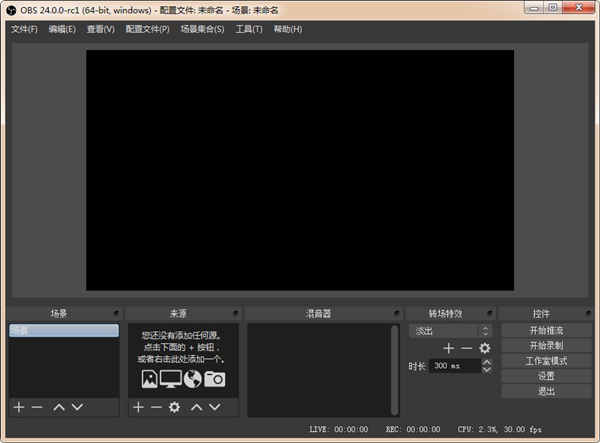Image resolution: width=600 pixels, height=443 pixels.
Task: Open source properties with the gear icon
Action: tap(174, 407)
